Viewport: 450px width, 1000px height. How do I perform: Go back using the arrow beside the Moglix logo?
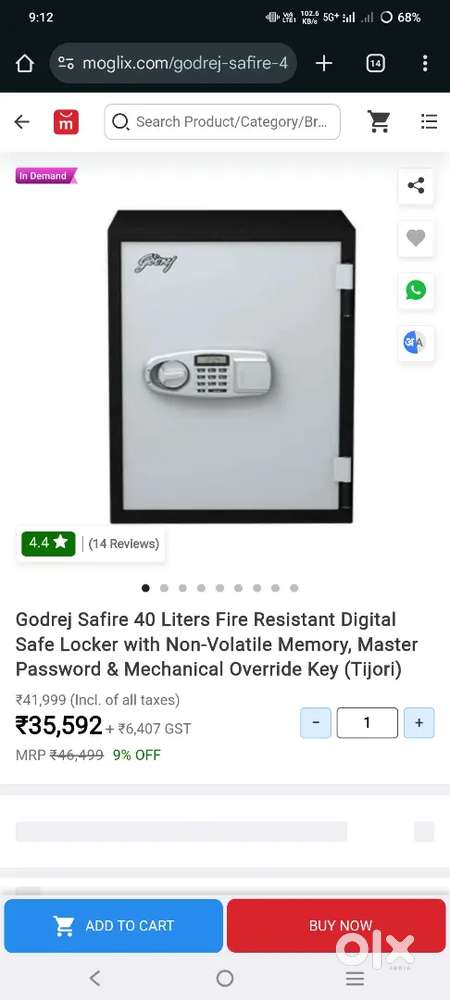tap(22, 122)
